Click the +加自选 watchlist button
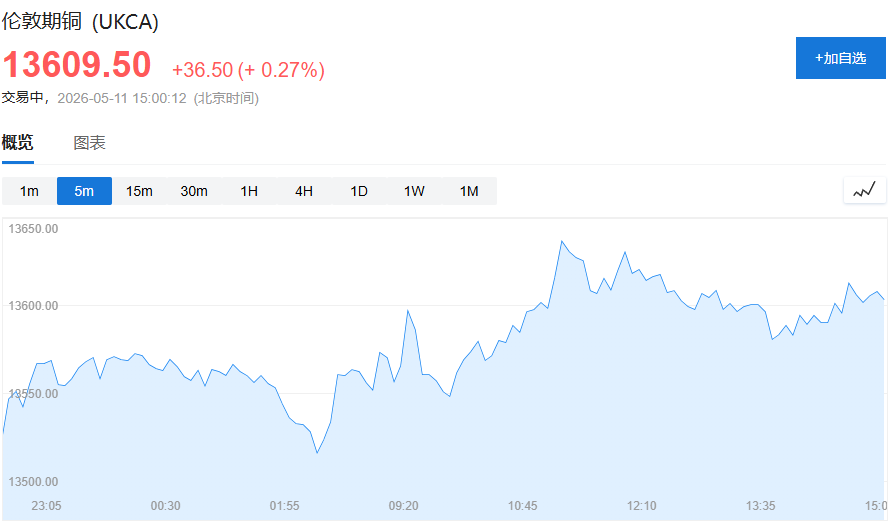The width and height of the screenshot is (888, 521). [840, 58]
